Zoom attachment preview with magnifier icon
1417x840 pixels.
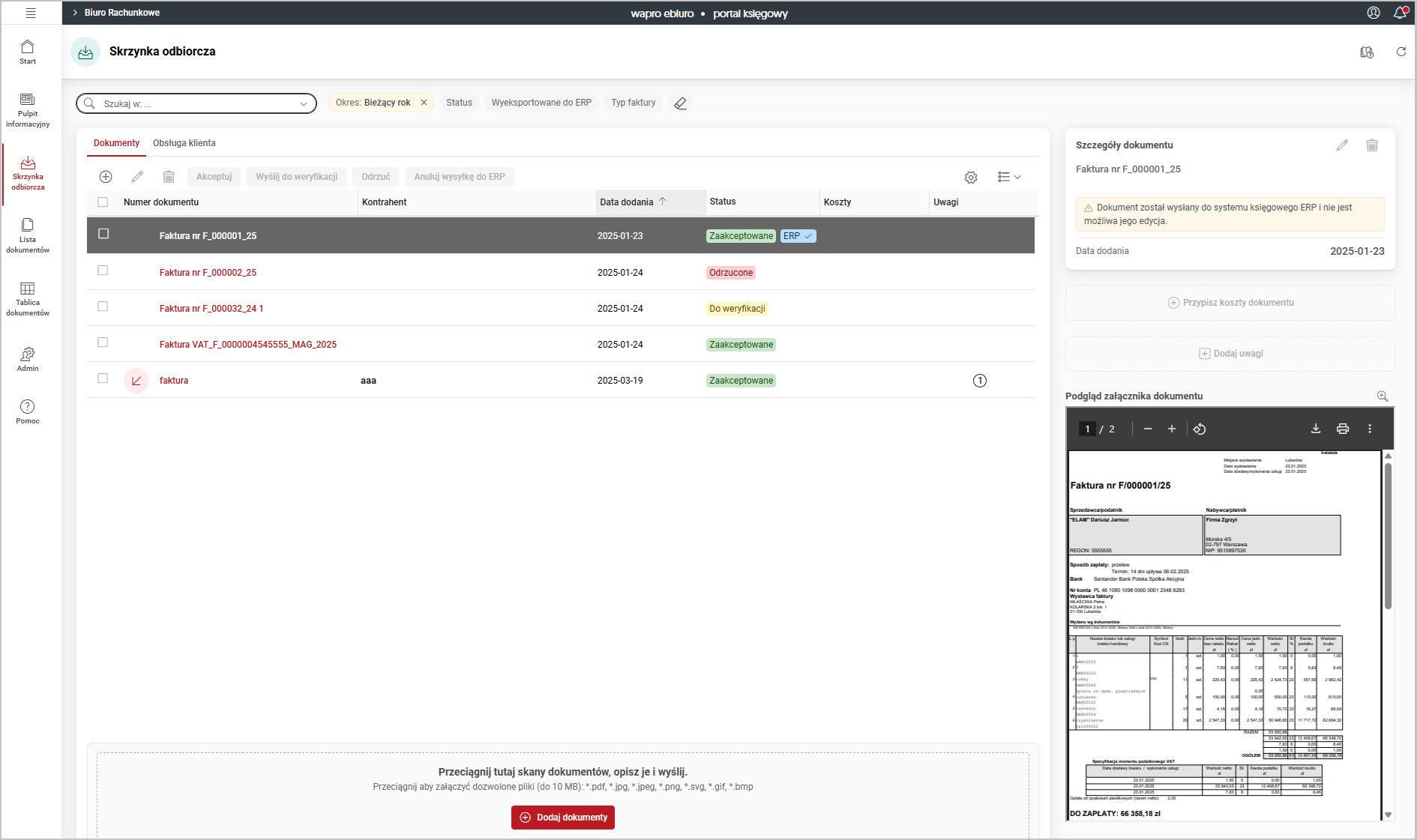(1383, 396)
